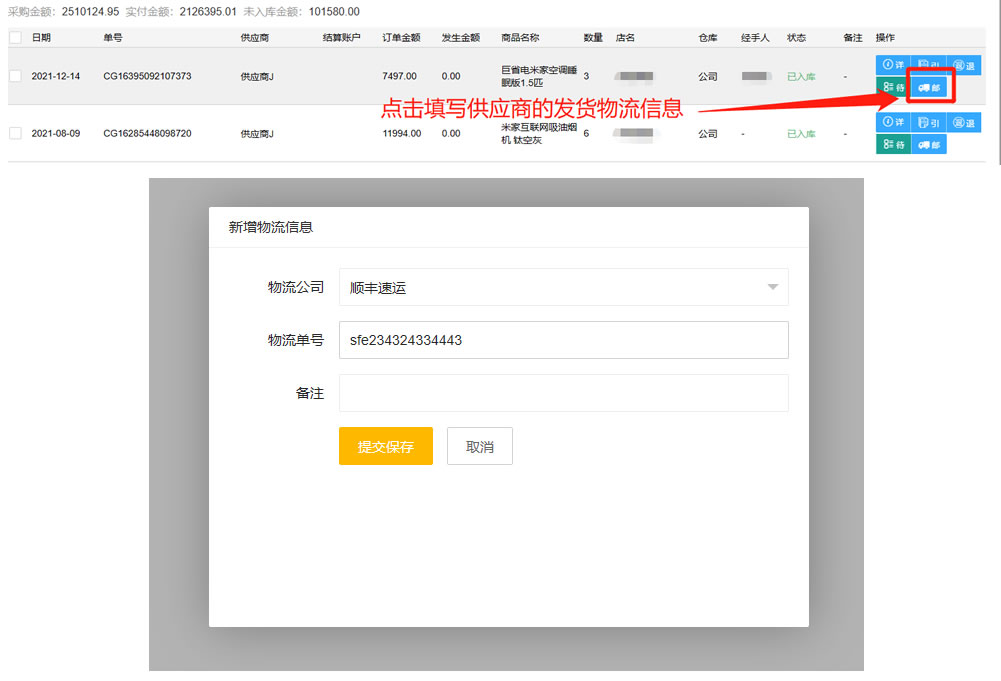Image resolution: width=1001 pixels, height=681 pixels.
Task: Click order number CG16395092107373
Action: [x=147, y=76]
